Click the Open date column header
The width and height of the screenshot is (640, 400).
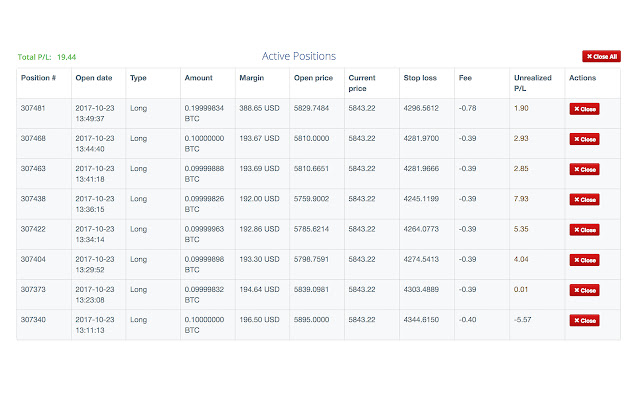[x=91, y=77]
